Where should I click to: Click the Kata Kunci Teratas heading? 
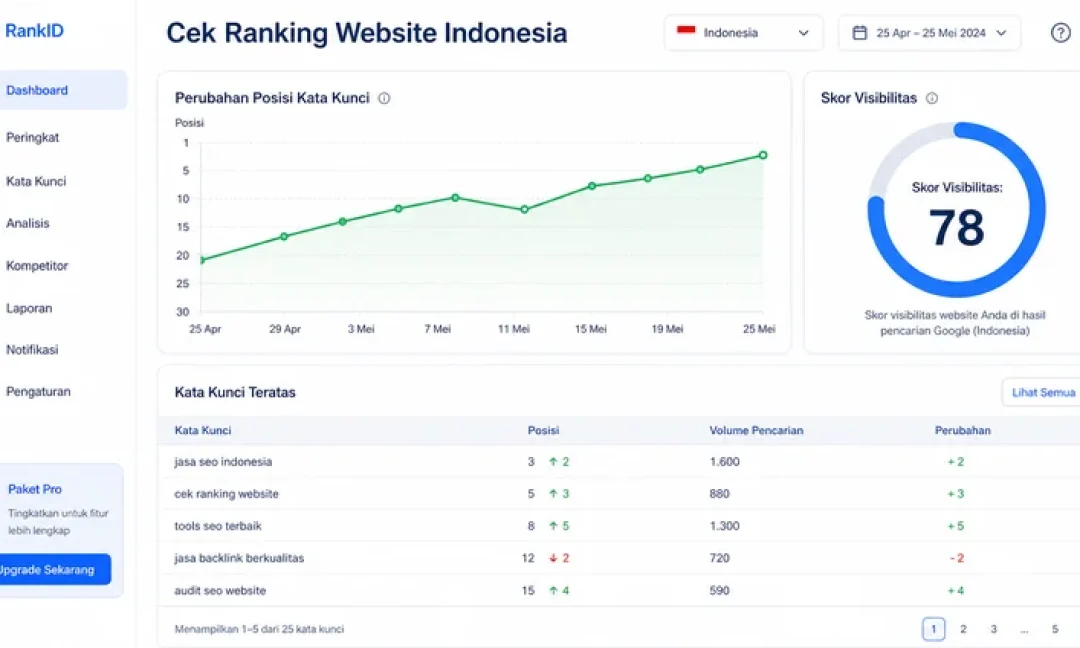[235, 393]
